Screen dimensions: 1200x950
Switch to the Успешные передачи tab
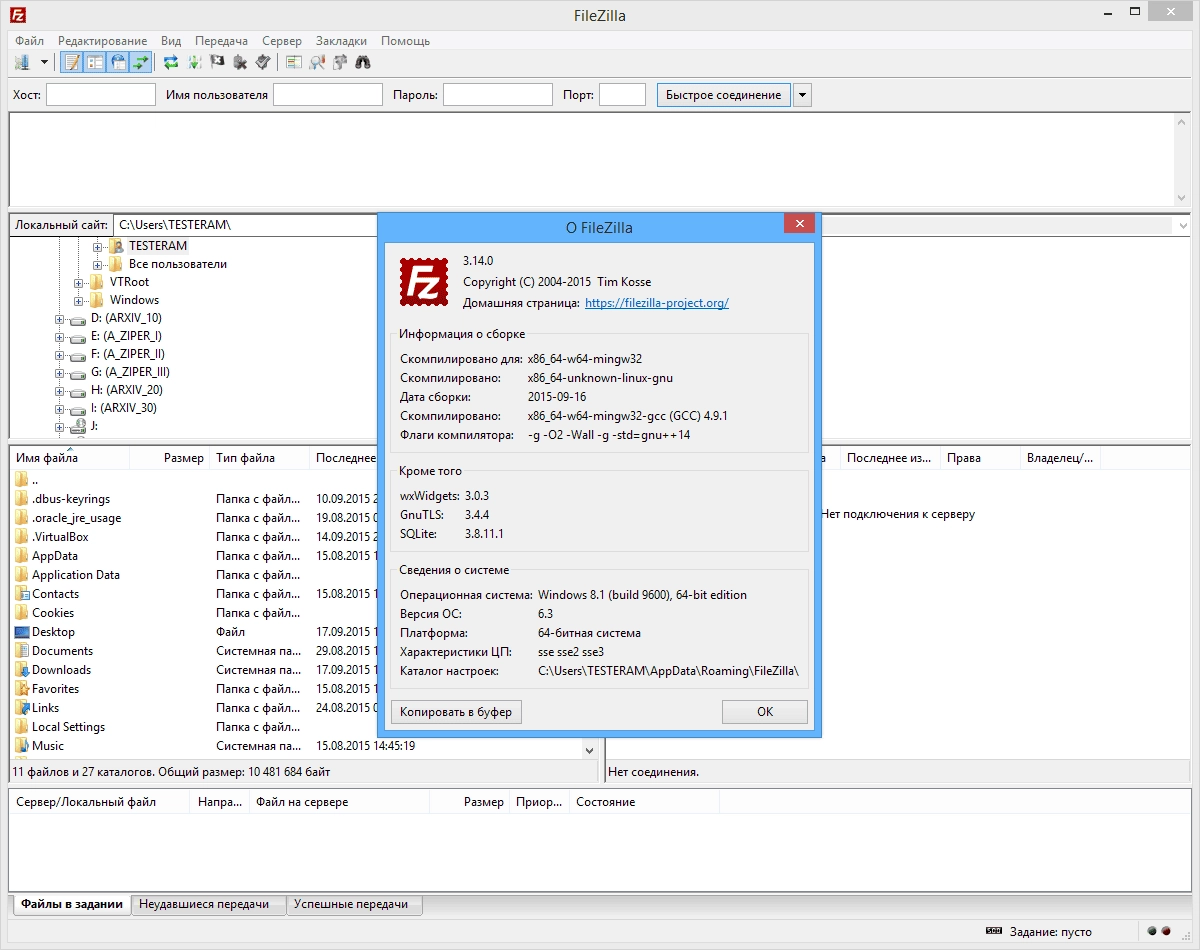(x=354, y=904)
